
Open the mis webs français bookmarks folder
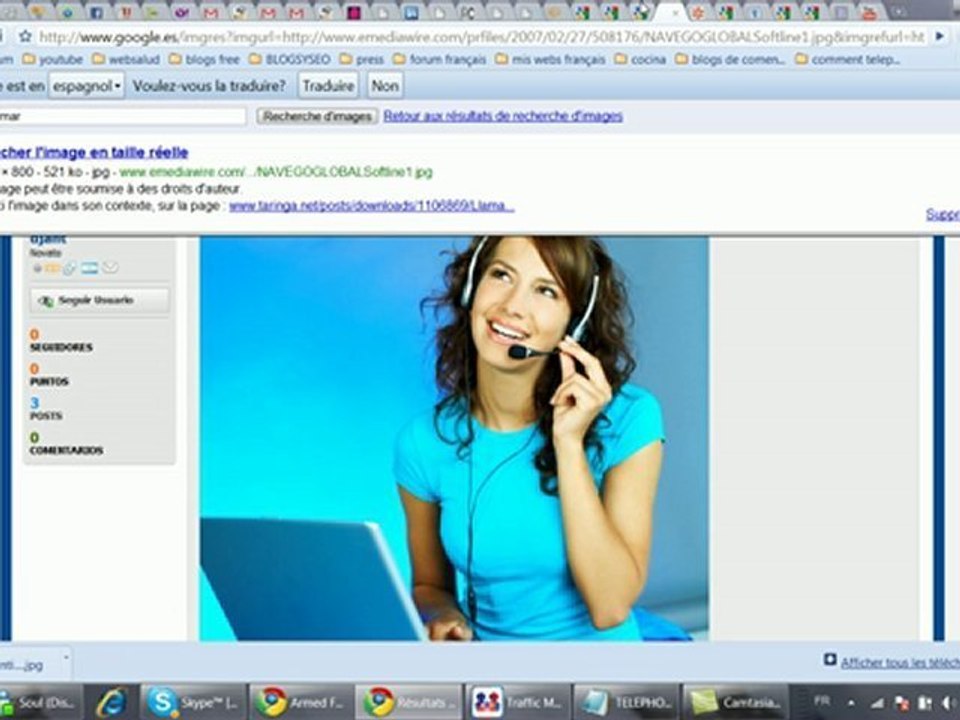[550, 59]
